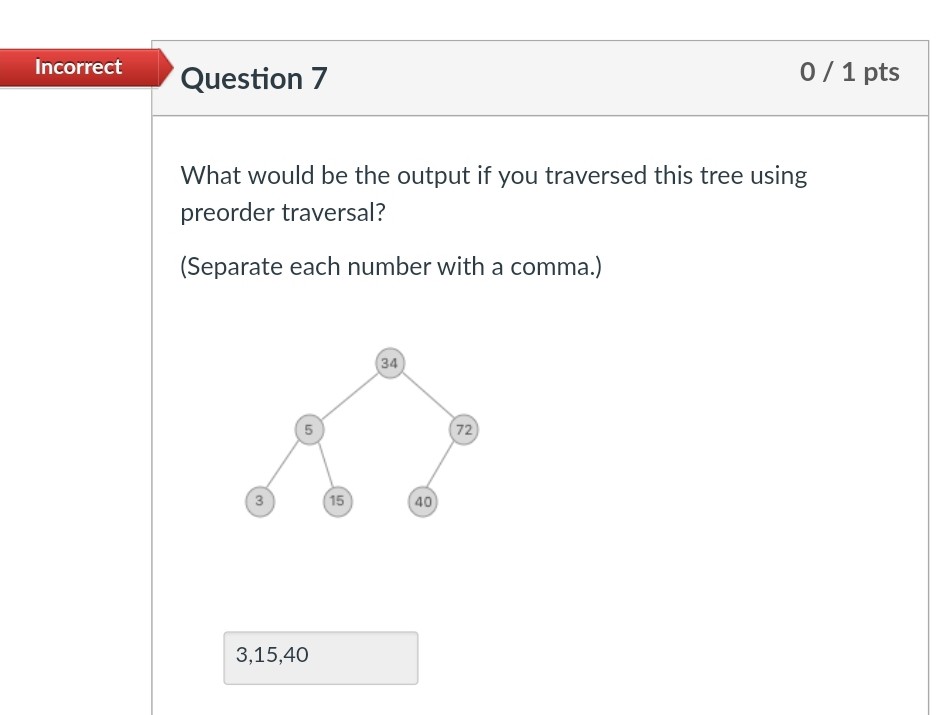This screenshot has width=944, height=715.
Task: Click the binary tree diagram image
Action: pos(362,433)
